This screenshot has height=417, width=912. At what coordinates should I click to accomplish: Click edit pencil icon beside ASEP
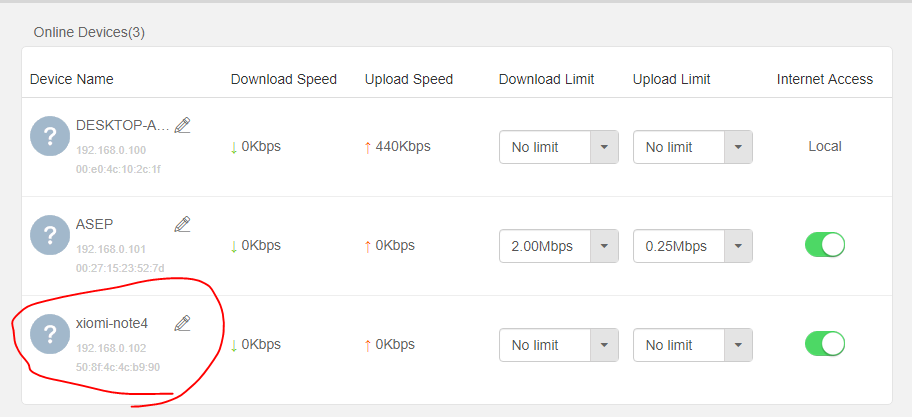(x=182, y=224)
